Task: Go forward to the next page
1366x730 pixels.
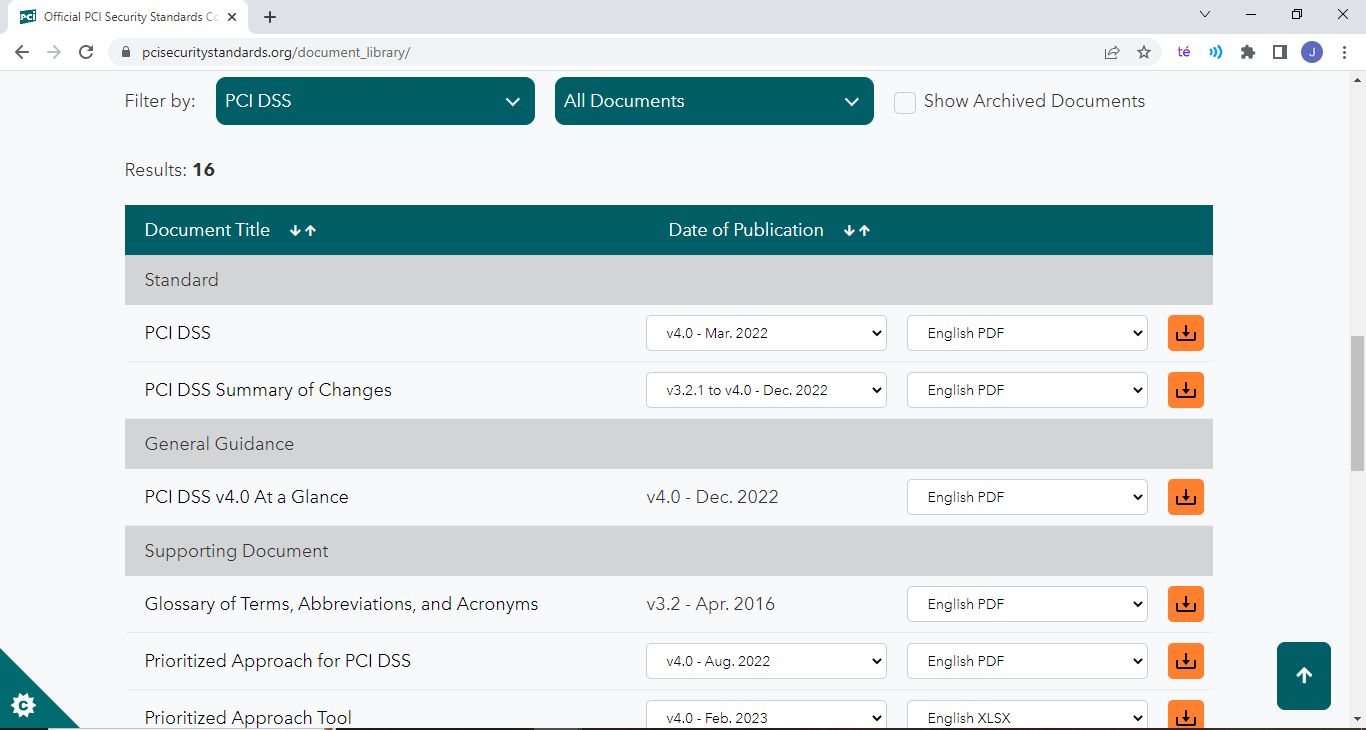Action: (54, 52)
